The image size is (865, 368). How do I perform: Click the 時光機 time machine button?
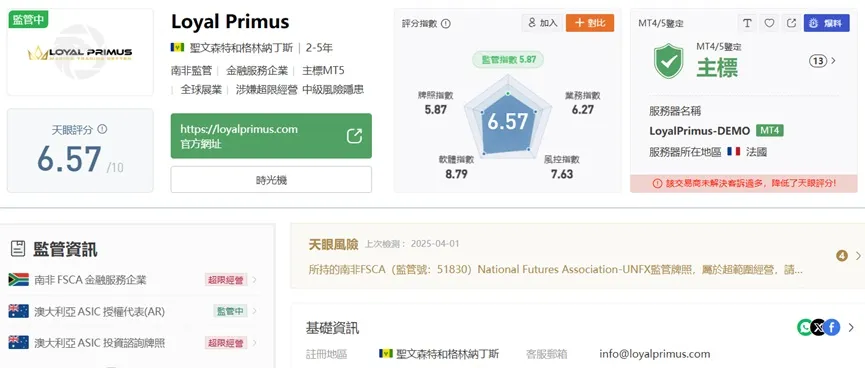pyautogui.click(x=271, y=180)
